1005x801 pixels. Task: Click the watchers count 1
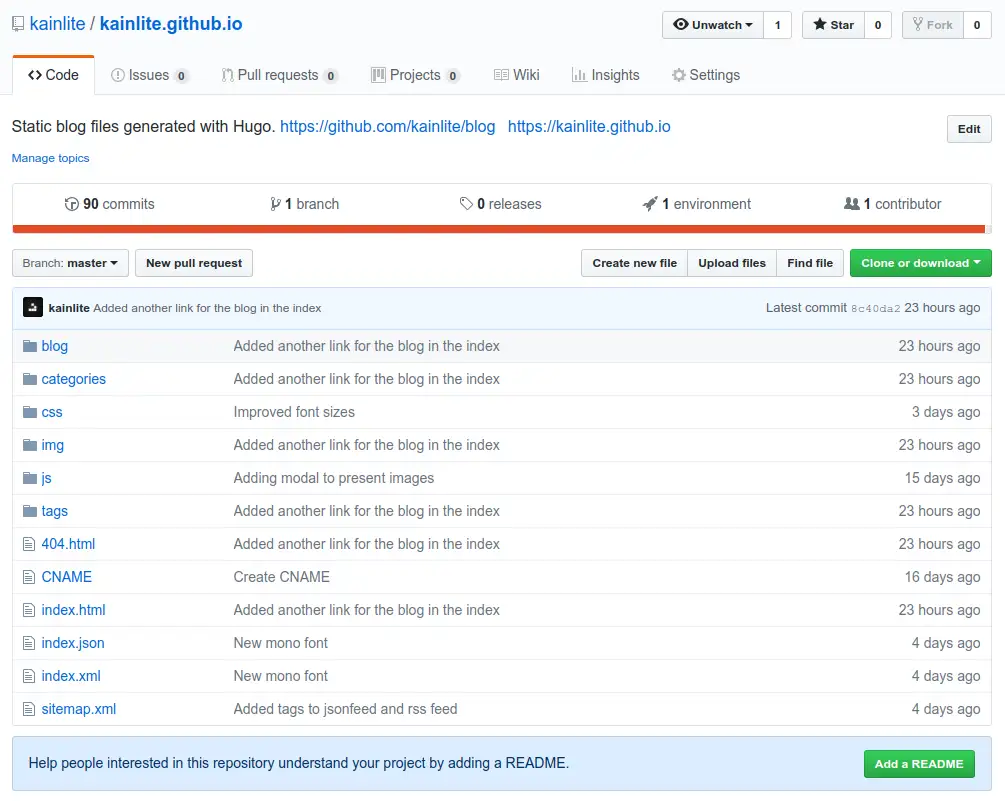(777, 25)
